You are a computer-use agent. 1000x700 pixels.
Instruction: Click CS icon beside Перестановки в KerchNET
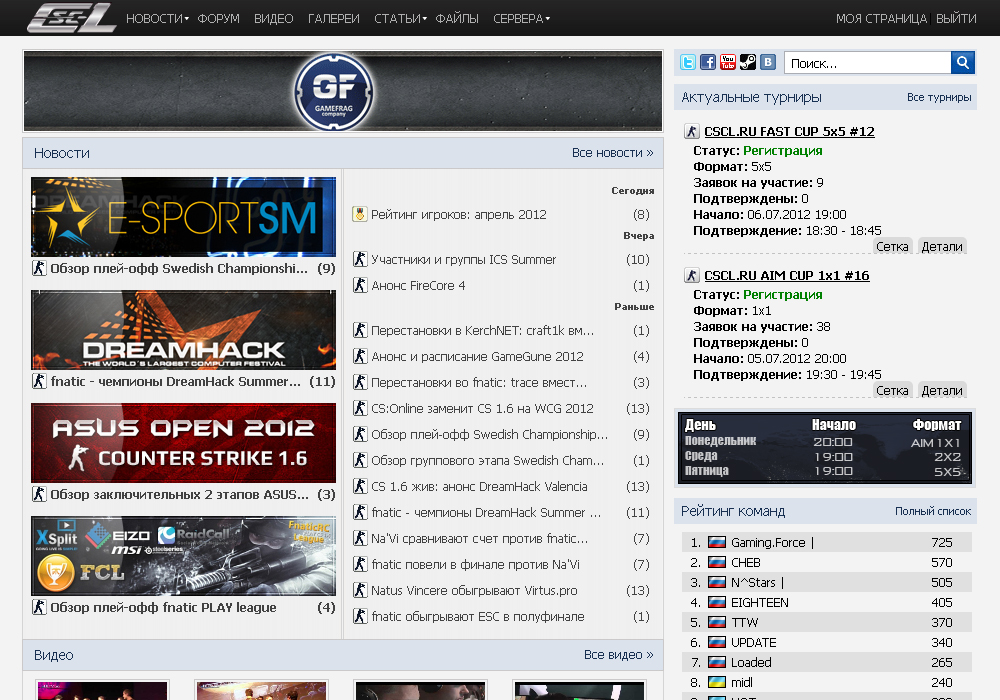(360, 330)
